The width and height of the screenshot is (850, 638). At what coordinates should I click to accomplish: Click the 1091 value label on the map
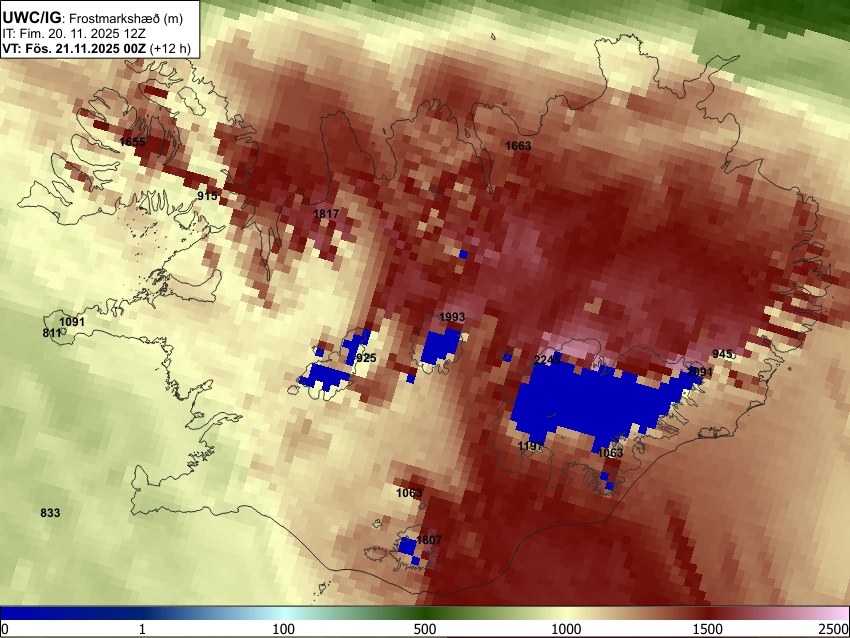pyautogui.click(x=72, y=322)
